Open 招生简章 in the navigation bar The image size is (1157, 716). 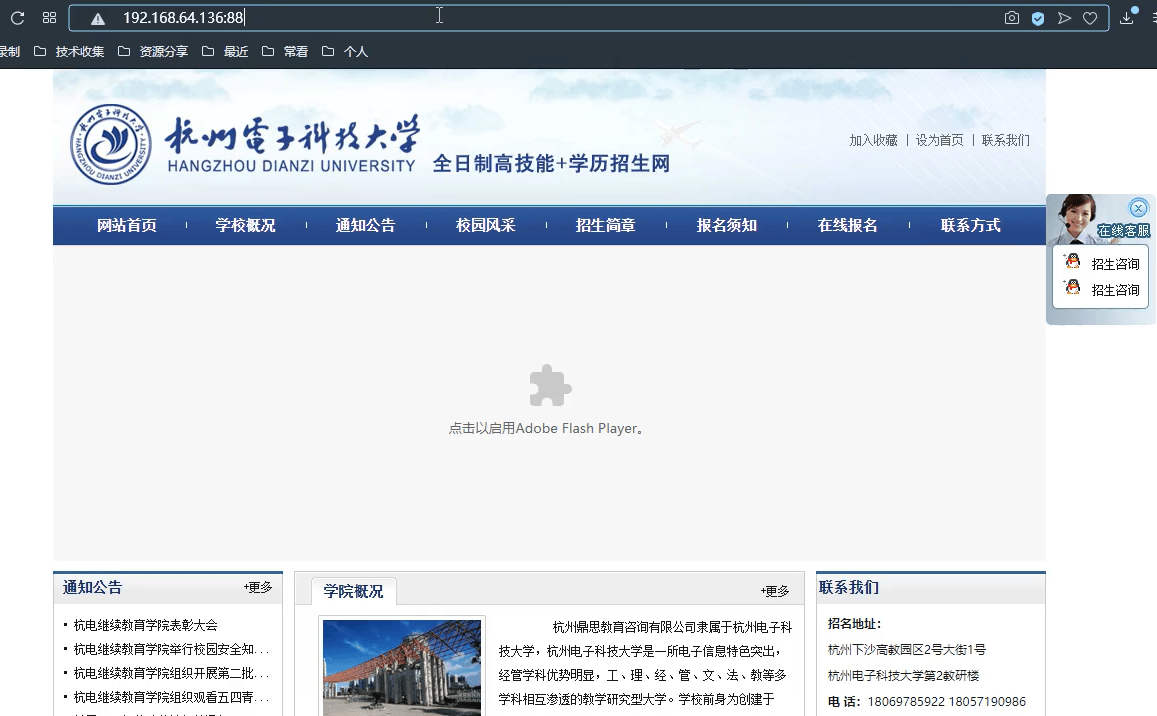tap(606, 225)
